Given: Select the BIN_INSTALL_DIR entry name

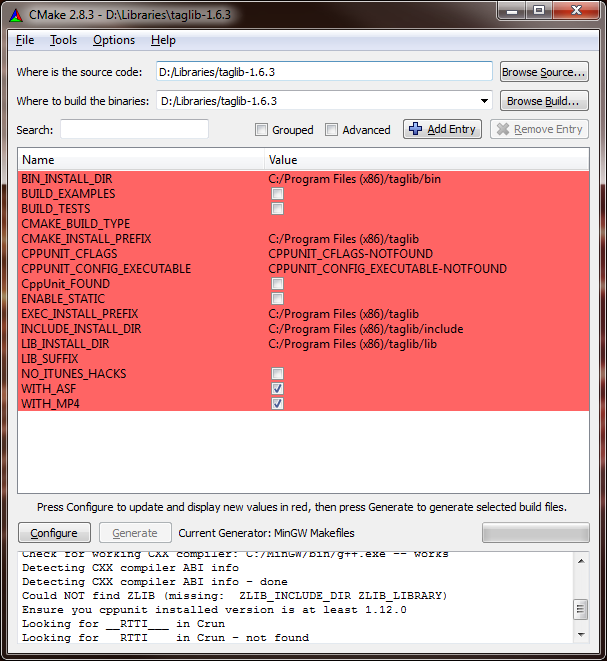Looking at the screenshot, I should (67, 179).
